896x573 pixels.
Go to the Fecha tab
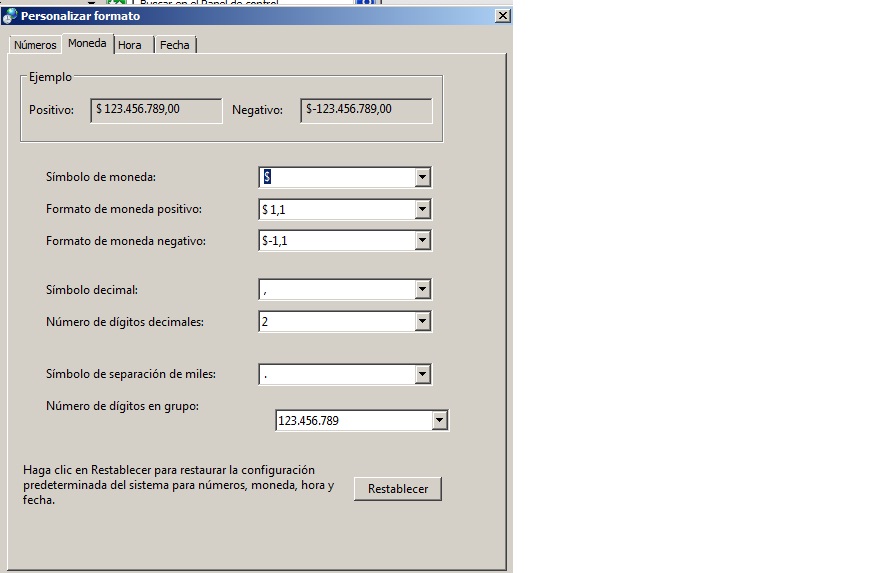coord(174,45)
